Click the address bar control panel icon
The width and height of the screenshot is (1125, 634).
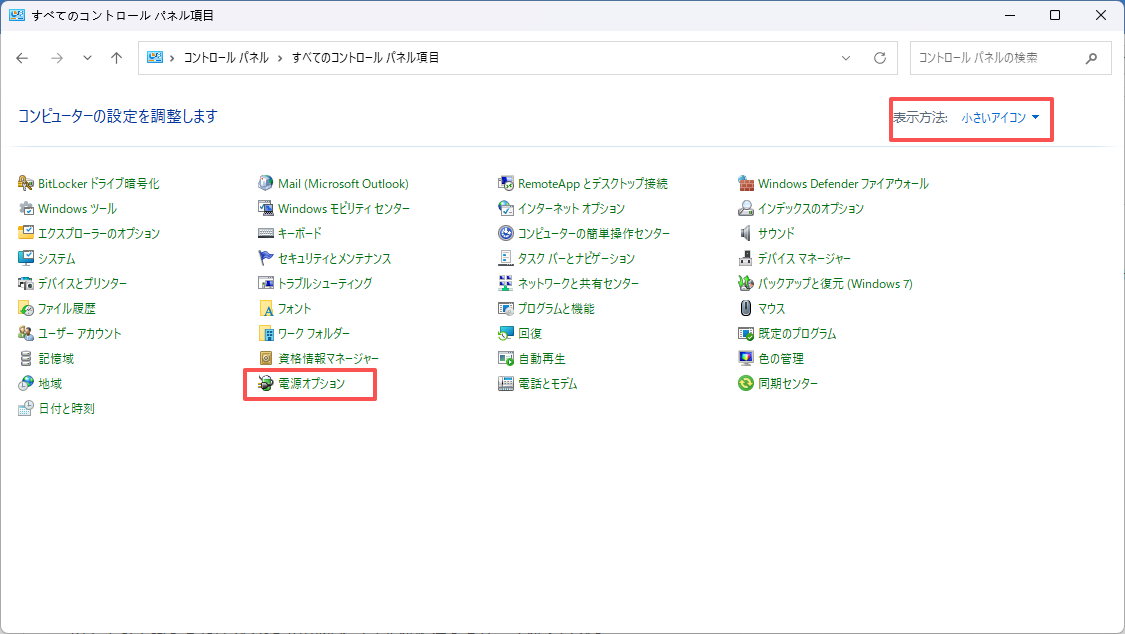click(155, 57)
